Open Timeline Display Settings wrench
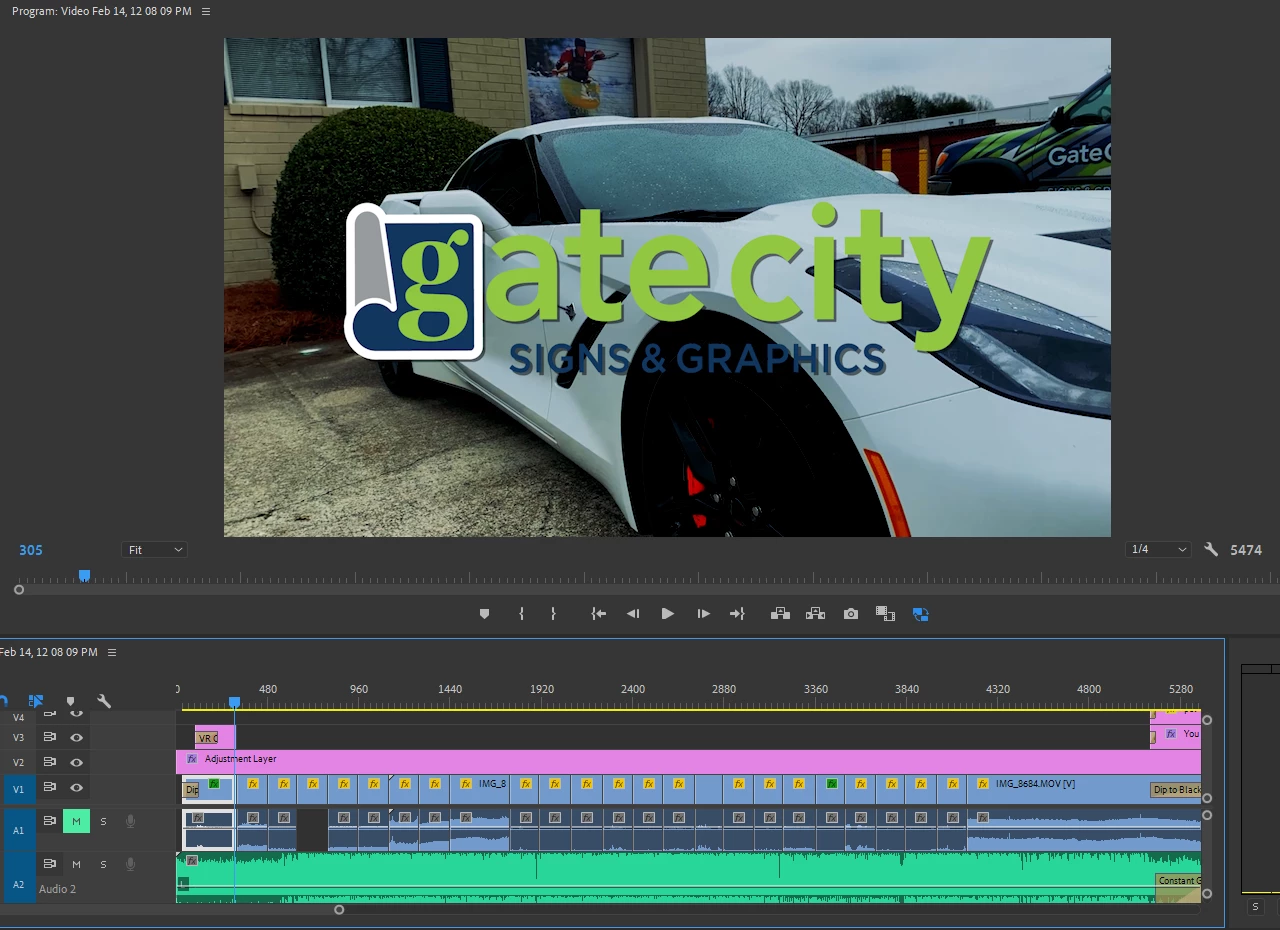The image size is (1280, 930). point(104,701)
